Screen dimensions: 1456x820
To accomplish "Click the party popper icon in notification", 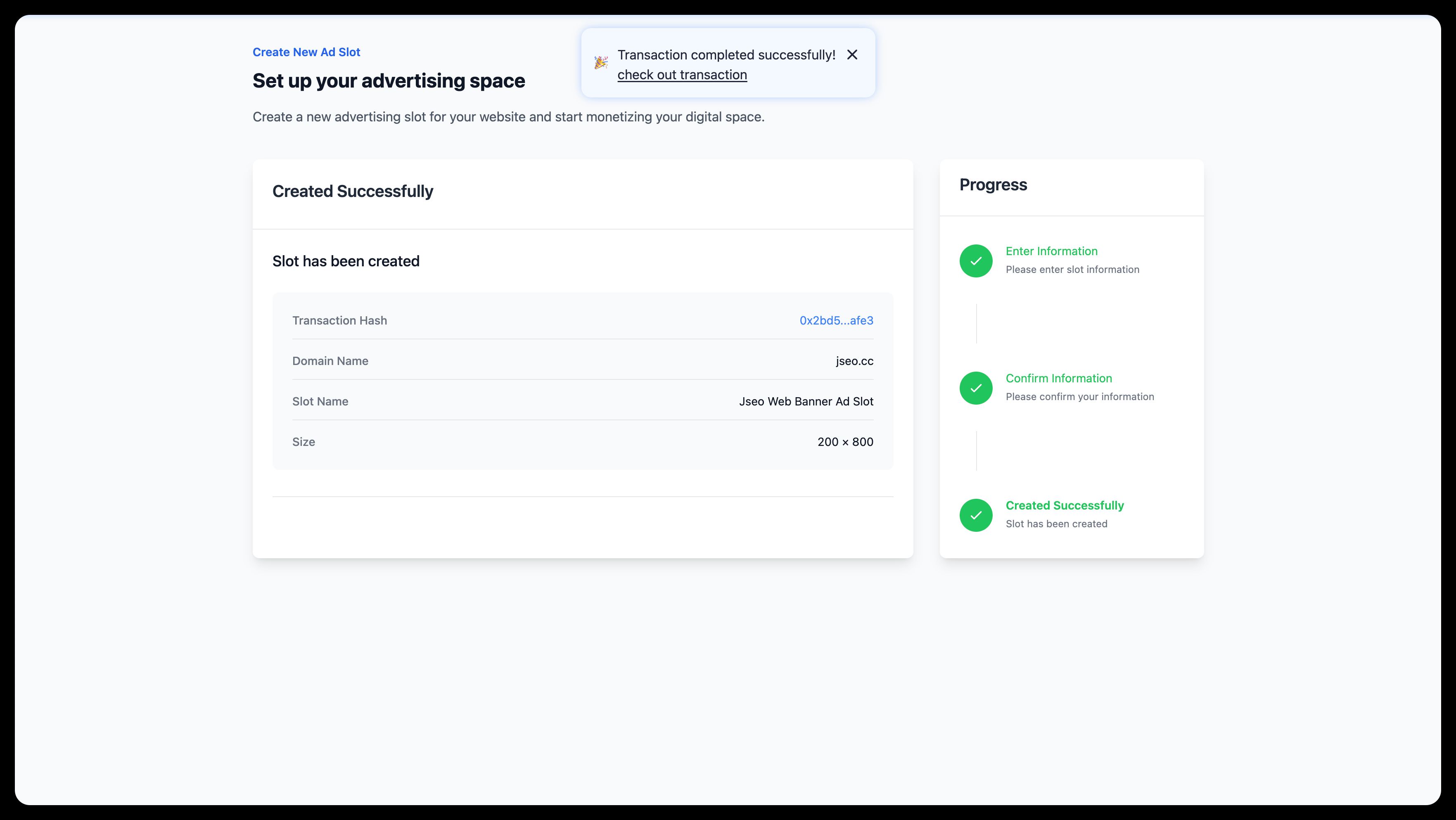I will point(601,63).
